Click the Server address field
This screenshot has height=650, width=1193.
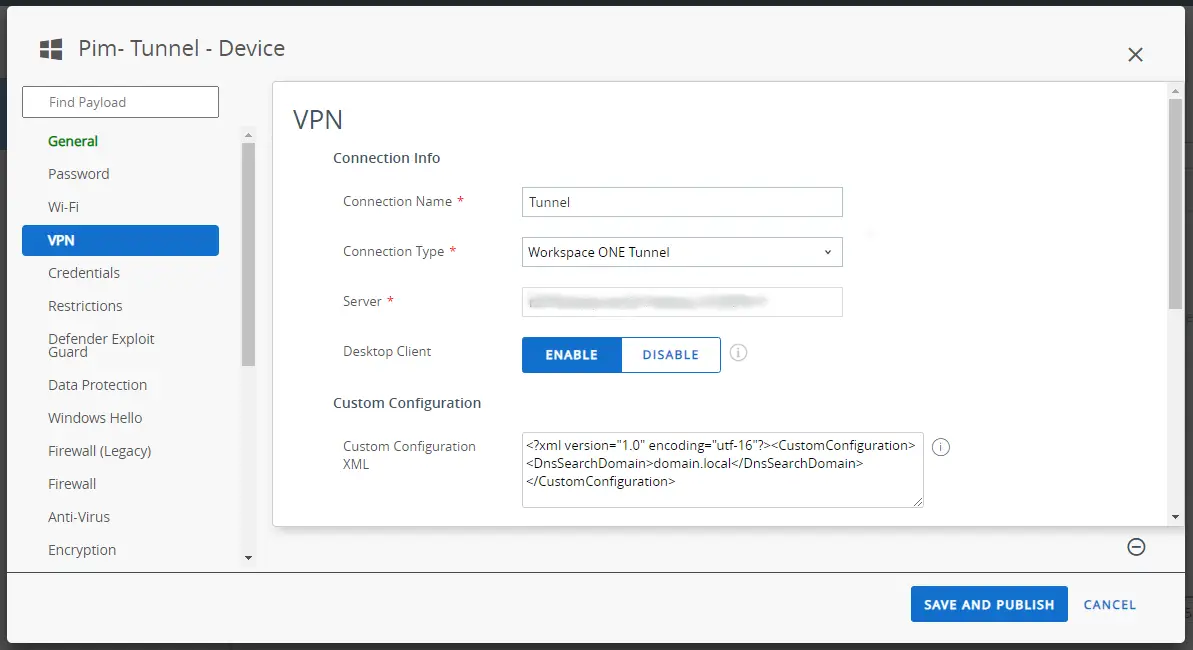click(682, 302)
